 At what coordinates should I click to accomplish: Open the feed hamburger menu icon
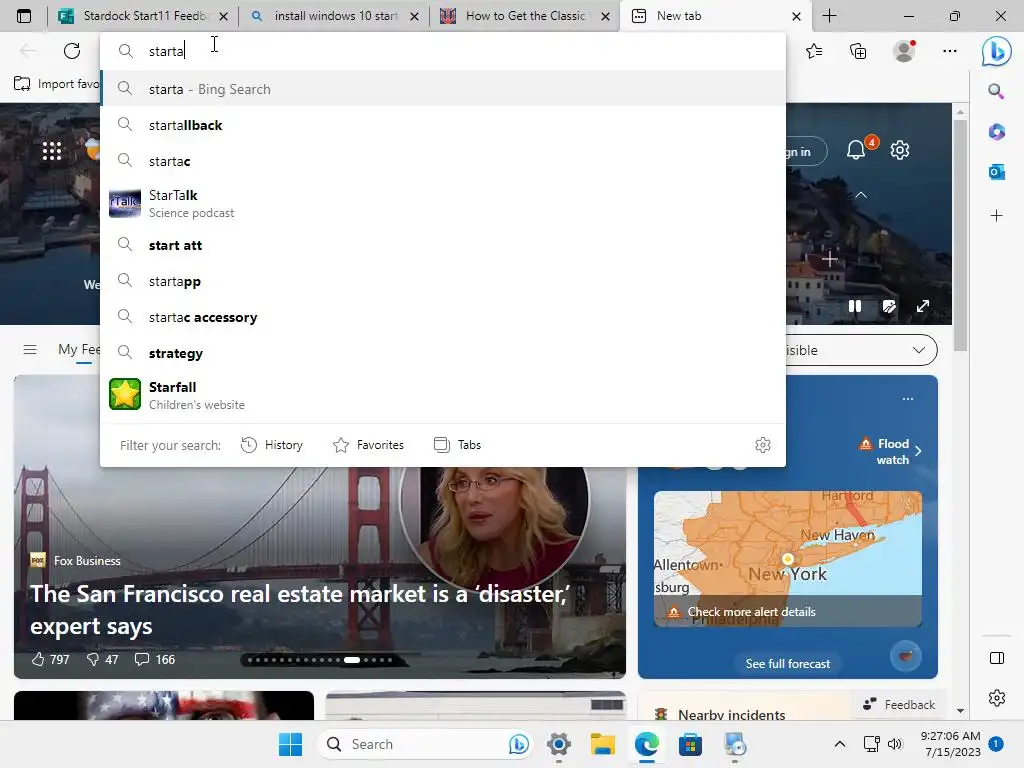pos(30,349)
